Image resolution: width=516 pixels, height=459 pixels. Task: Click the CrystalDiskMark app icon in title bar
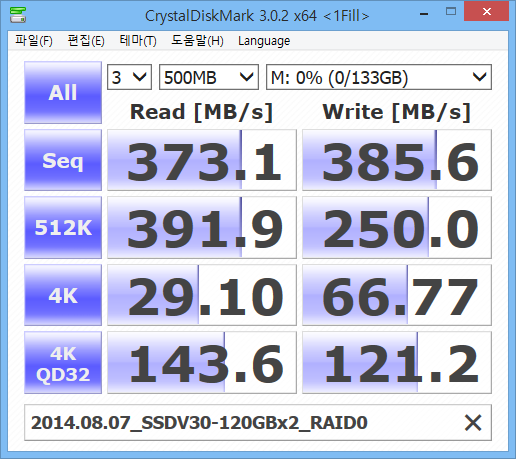(18, 15)
